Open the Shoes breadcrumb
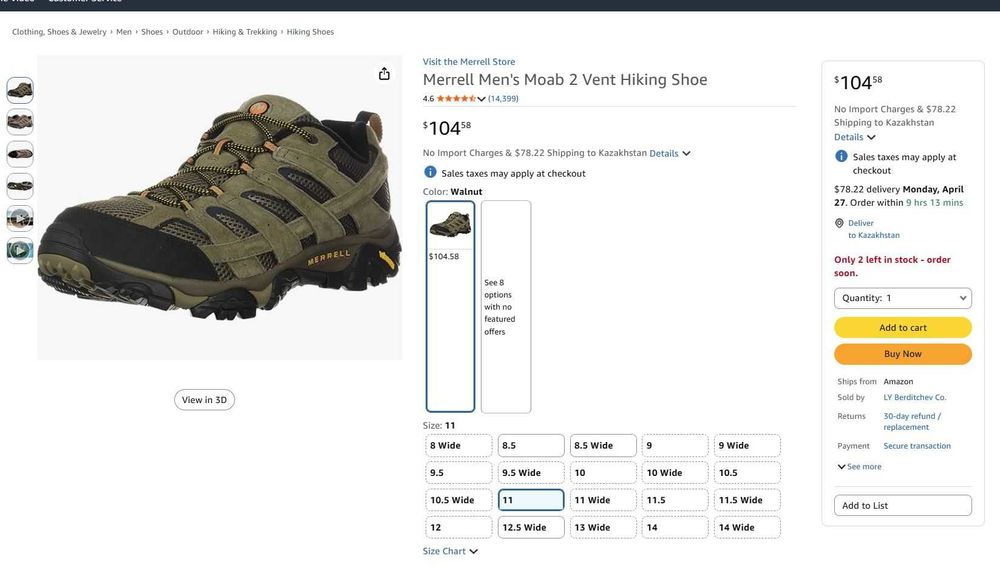This screenshot has width=1000, height=576. [152, 32]
